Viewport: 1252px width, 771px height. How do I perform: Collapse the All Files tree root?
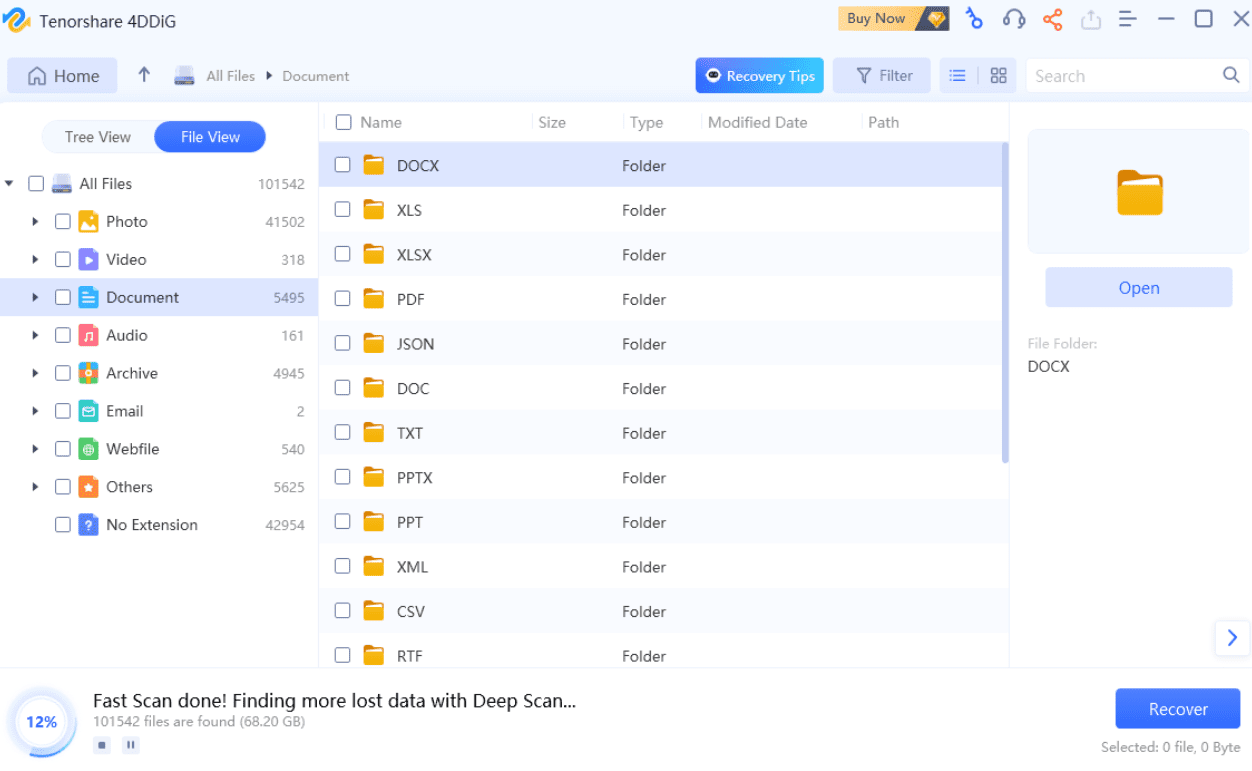[x=9, y=184]
